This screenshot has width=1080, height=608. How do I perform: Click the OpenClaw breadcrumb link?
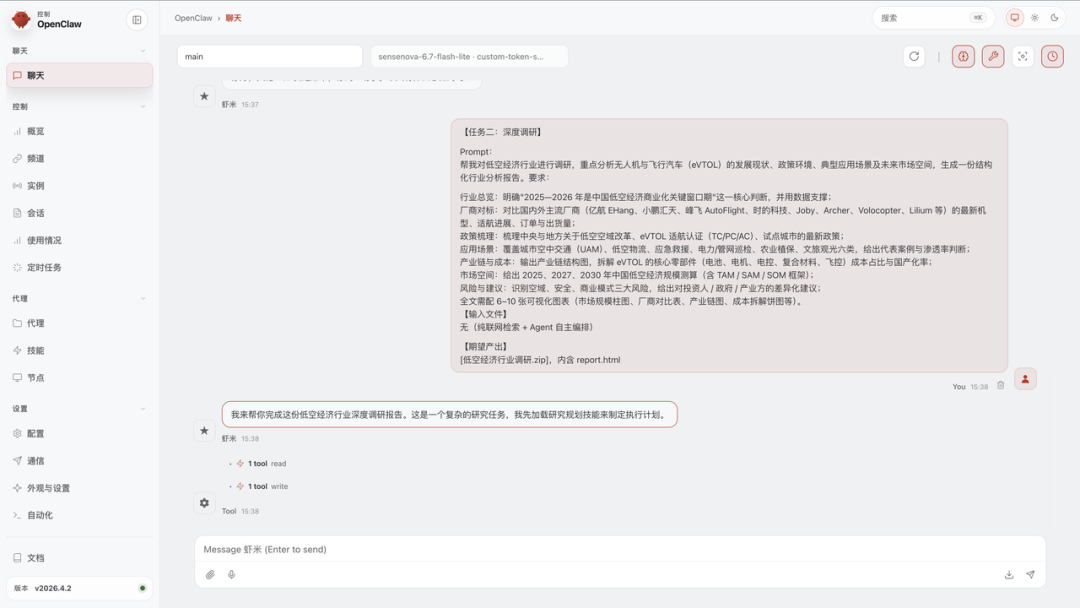(193, 18)
